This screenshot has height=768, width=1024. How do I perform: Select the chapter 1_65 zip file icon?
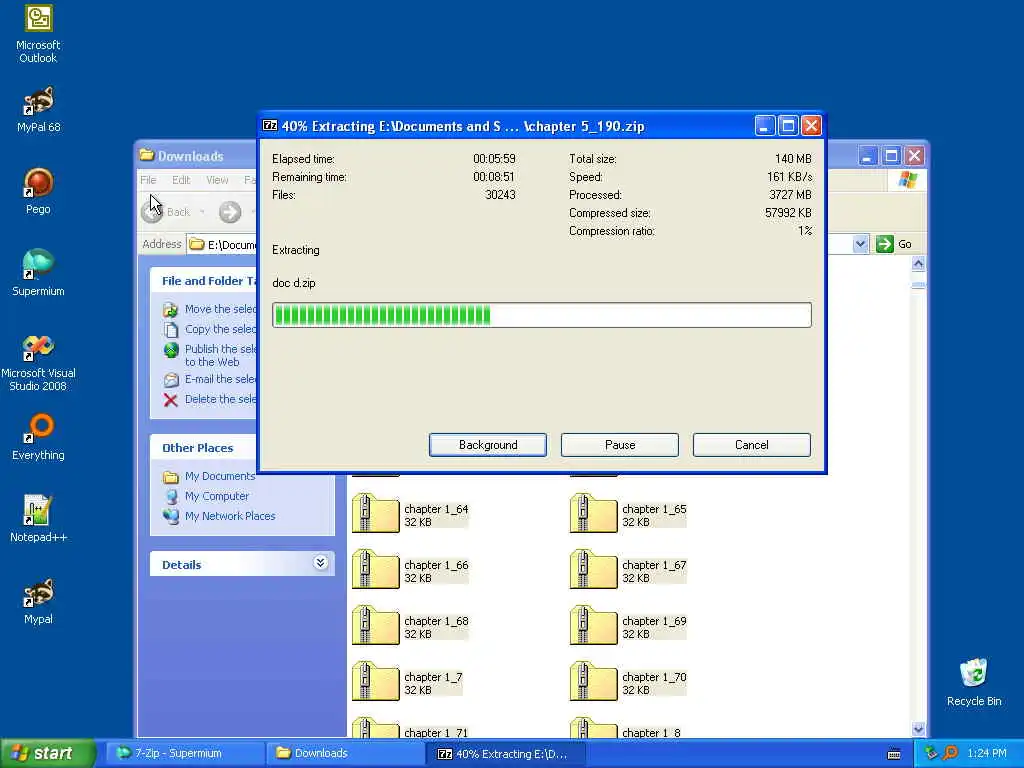(593, 513)
